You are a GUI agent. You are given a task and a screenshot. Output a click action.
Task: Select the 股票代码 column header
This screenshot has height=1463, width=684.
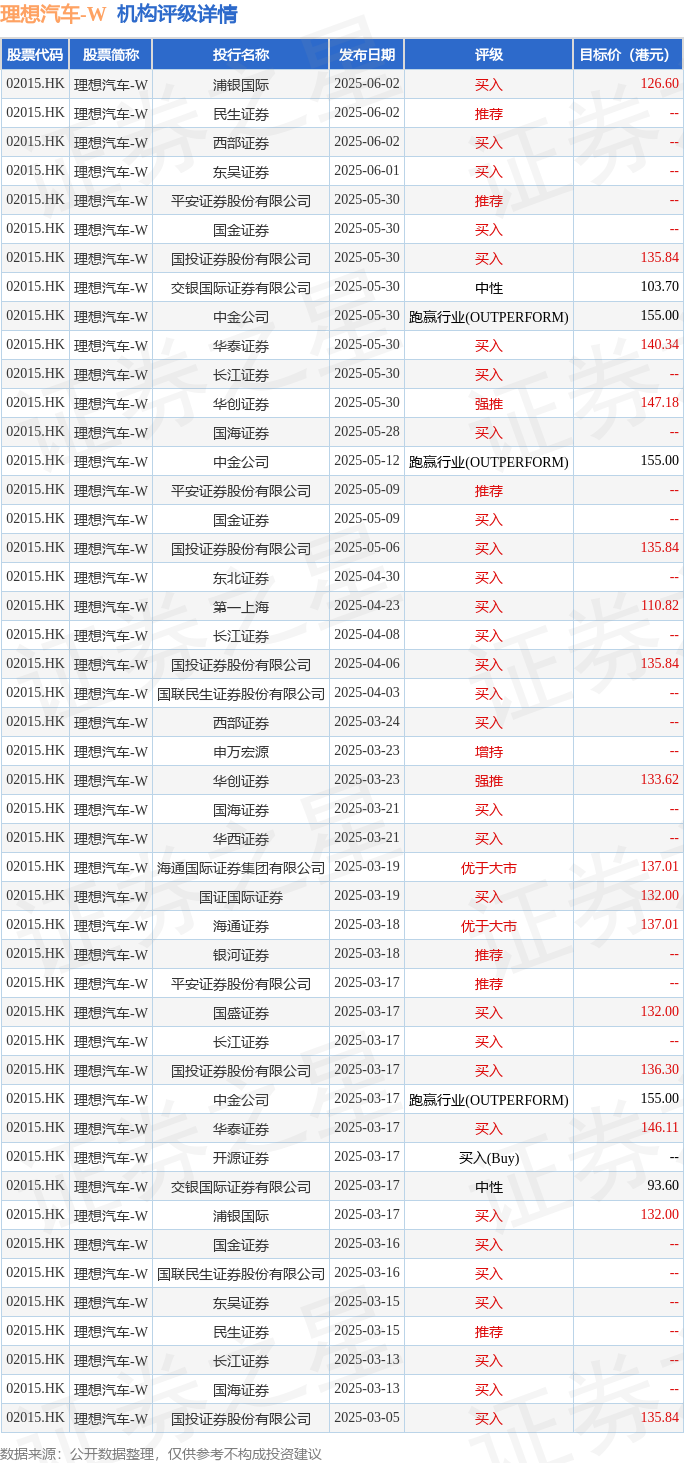[35, 55]
